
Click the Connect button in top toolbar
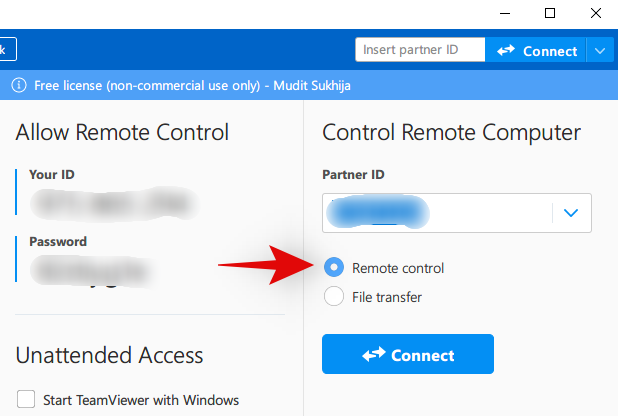[536, 50]
